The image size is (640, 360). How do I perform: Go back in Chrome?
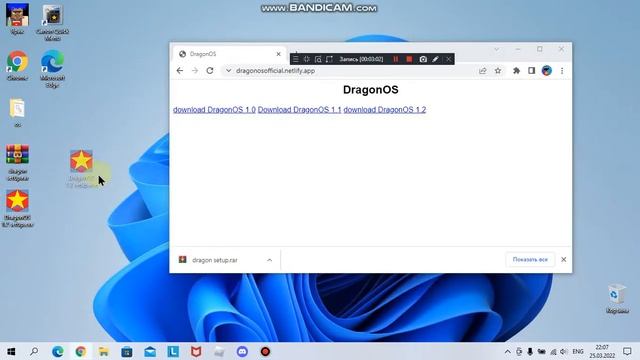pos(180,71)
